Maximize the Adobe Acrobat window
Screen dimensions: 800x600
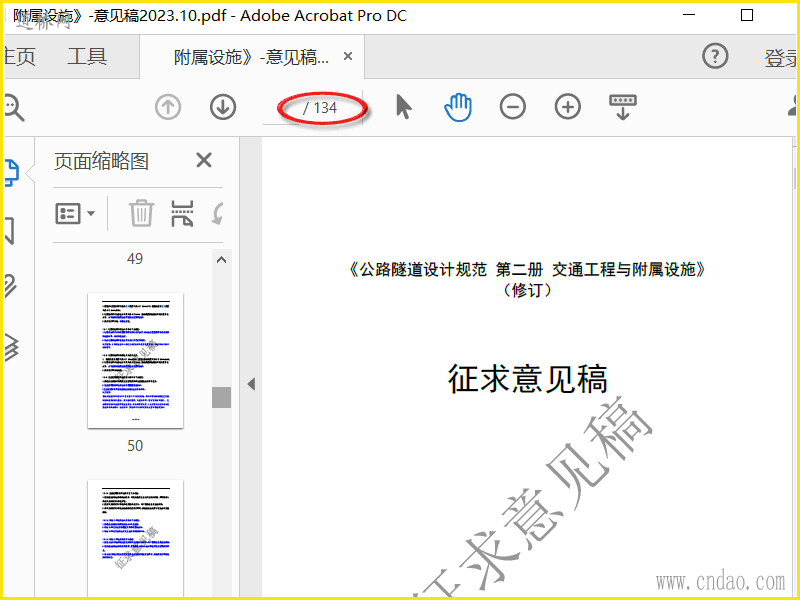(747, 15)
